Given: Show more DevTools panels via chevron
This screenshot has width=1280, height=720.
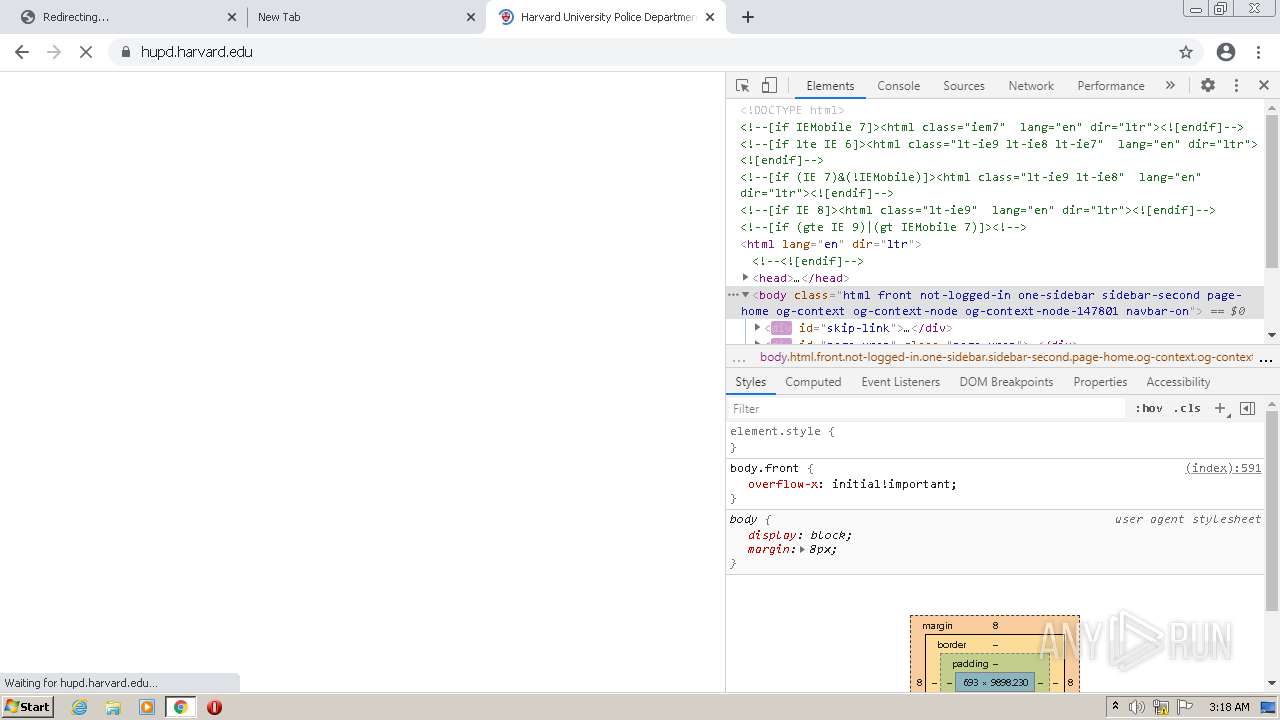Looking at the screenshot, I should click(1170, 86).
